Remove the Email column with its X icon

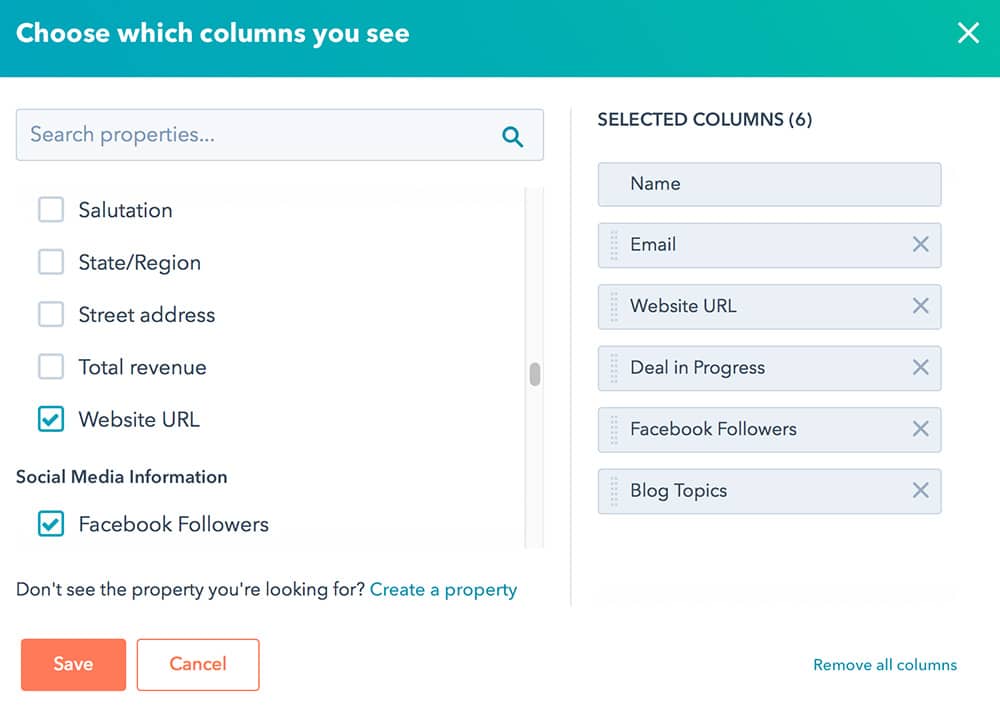921,245
